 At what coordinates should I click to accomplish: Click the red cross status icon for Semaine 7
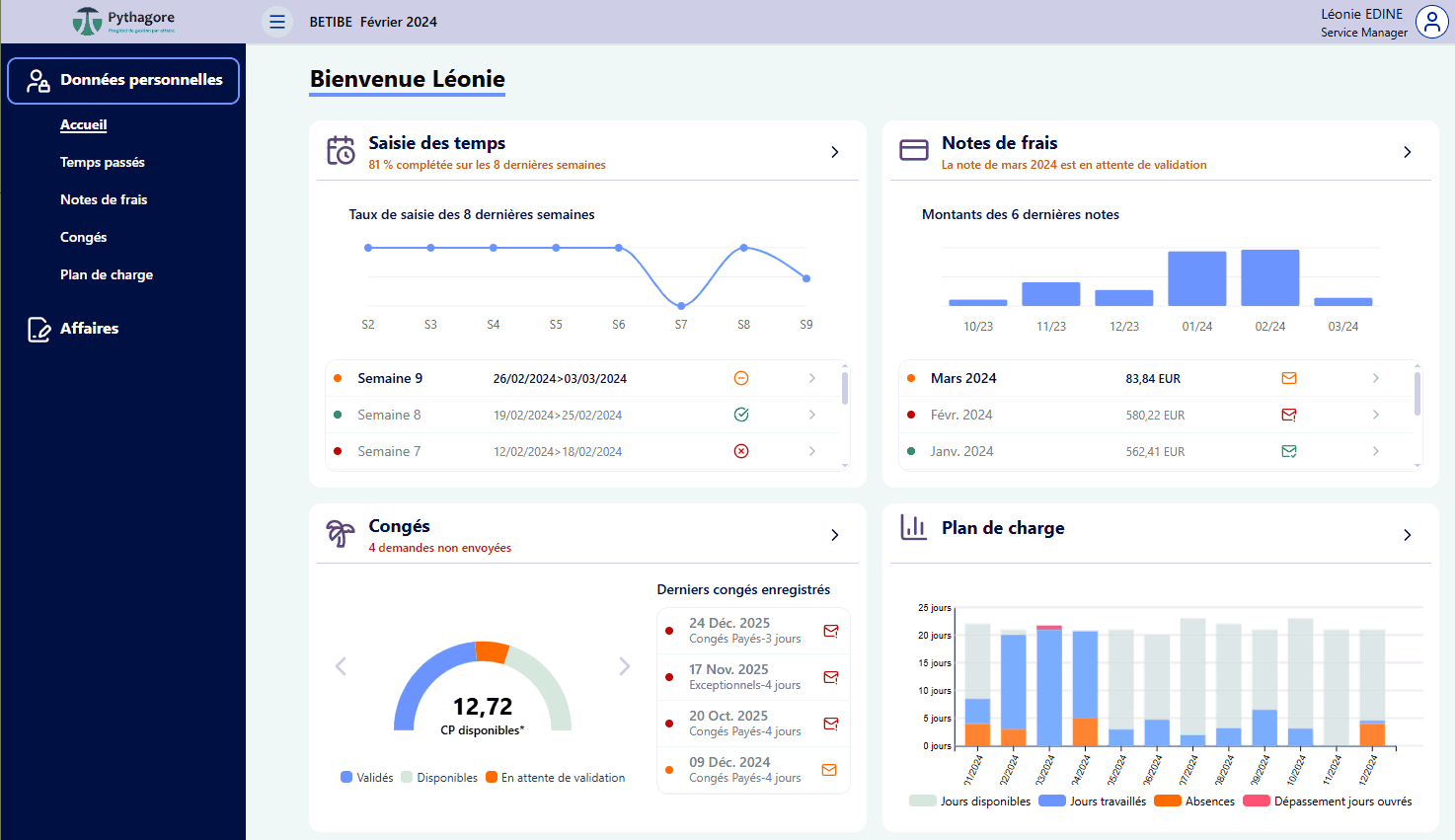[x=741, y=451]
